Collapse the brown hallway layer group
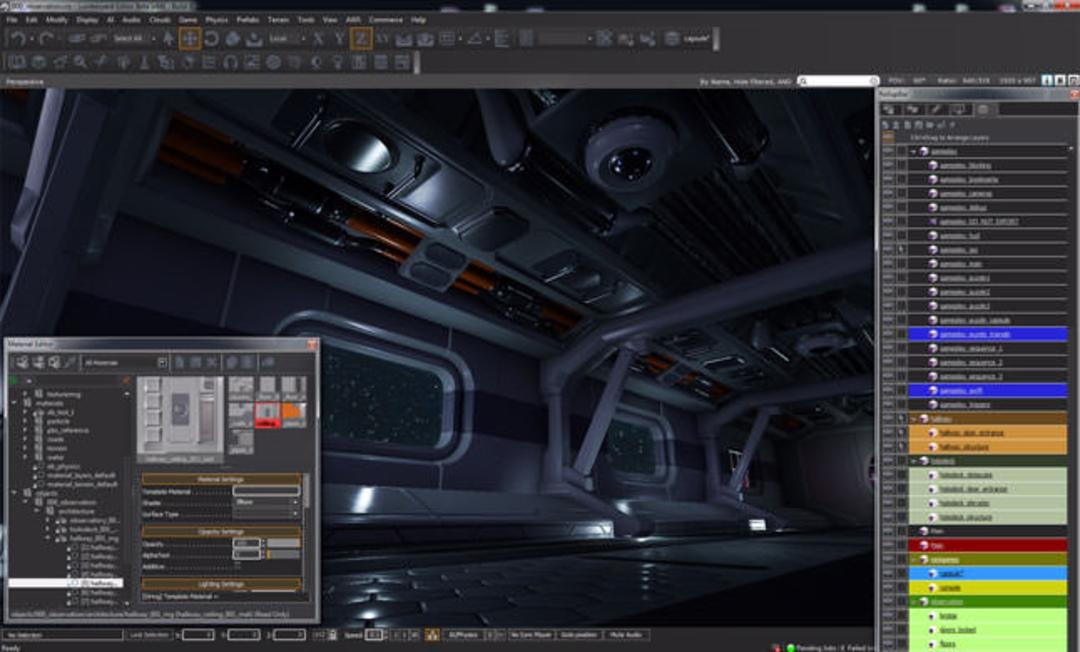Screen dimensions: 1080x652 pyautogui.click(x=913, y=419)
